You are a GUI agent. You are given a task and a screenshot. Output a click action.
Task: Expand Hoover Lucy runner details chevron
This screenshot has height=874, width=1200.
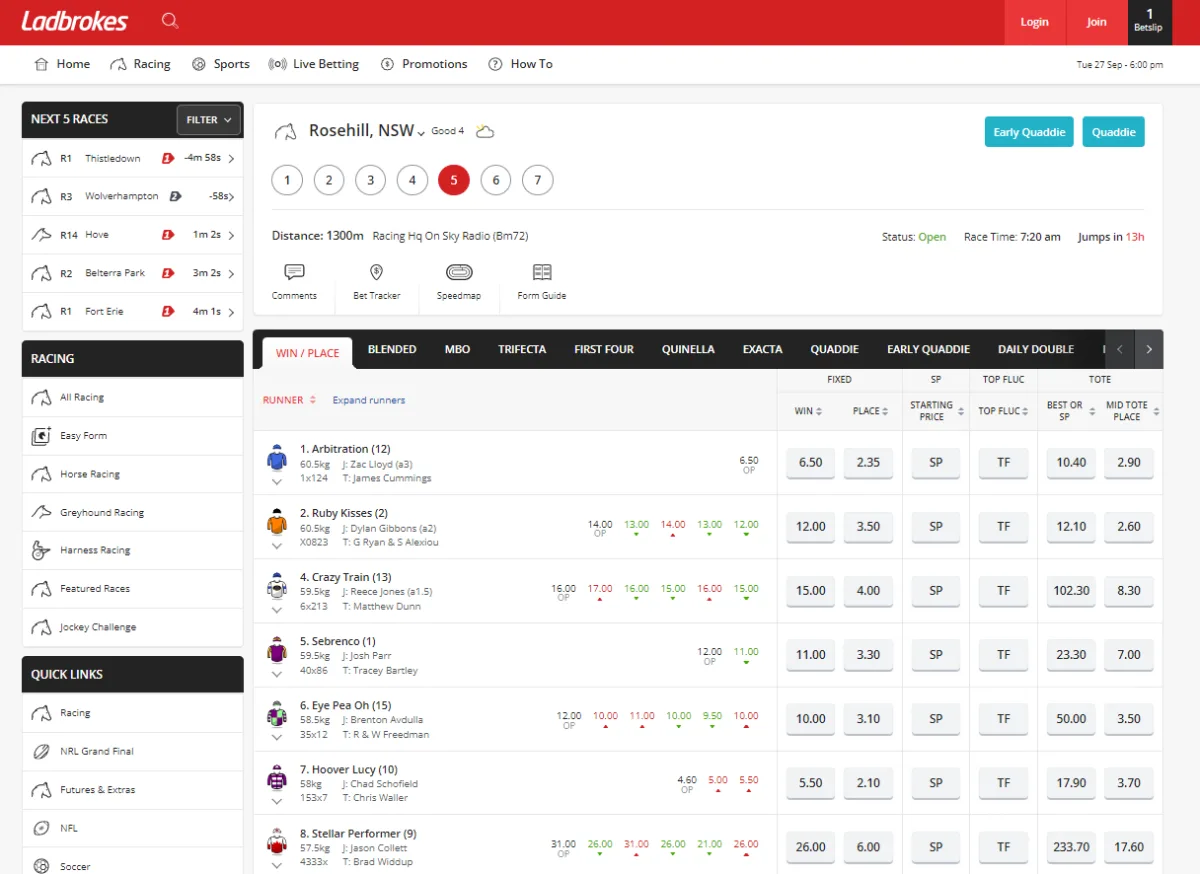tap(277, 801)
